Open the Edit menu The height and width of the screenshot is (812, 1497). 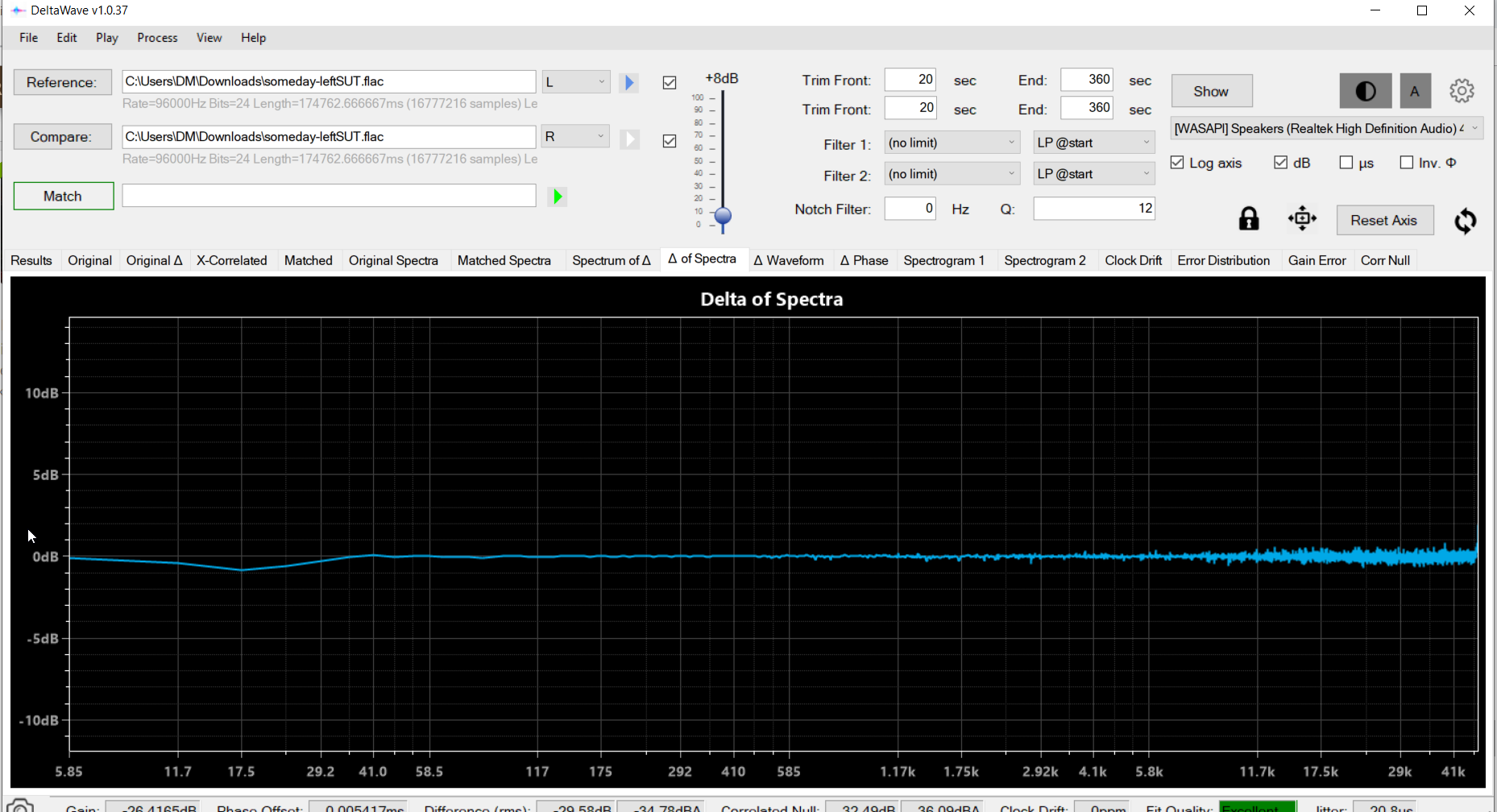67,38
